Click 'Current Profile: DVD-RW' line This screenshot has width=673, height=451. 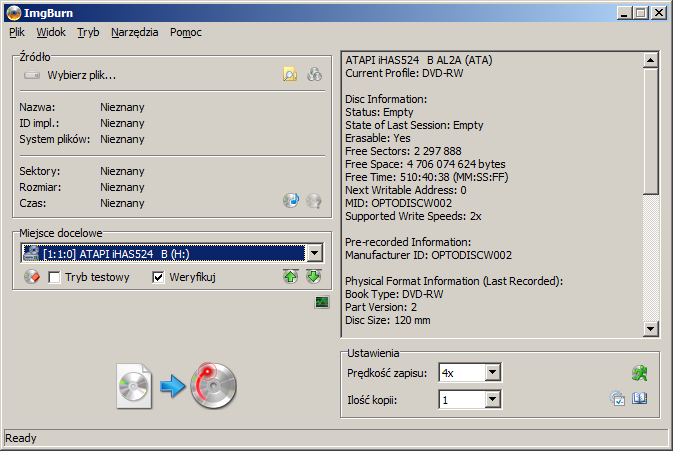pos(404,73)
